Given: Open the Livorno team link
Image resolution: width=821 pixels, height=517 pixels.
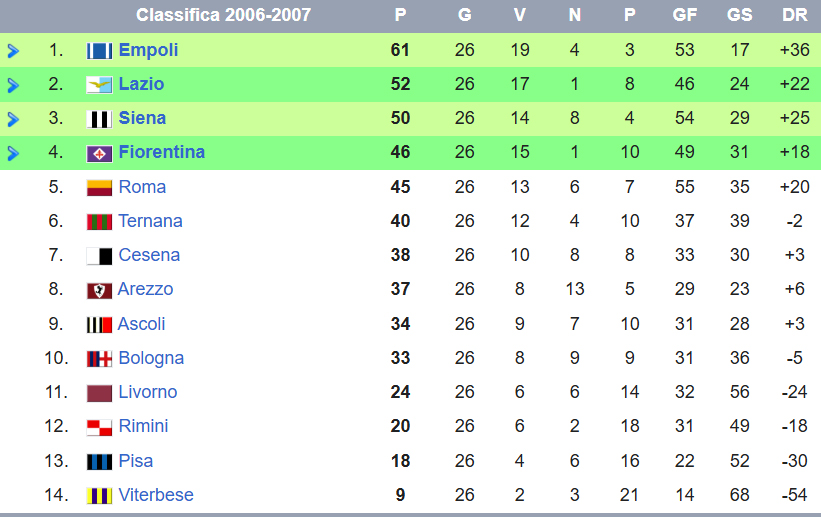Looking at the screenshot, I should point(148,392).
